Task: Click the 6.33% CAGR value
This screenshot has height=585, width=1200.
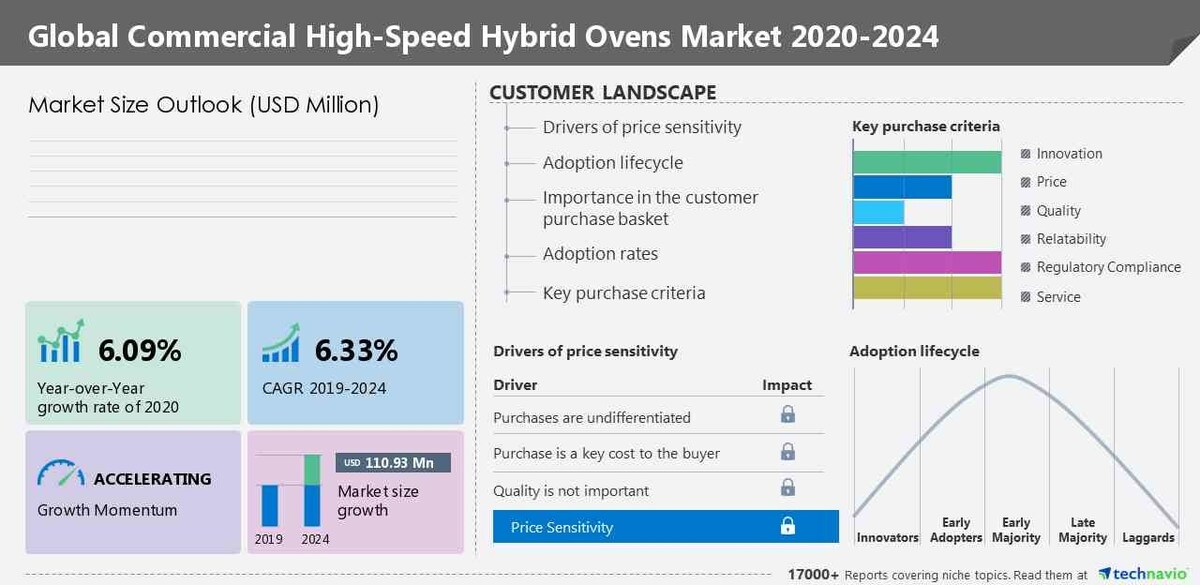Action: click(x=357, y=351)
